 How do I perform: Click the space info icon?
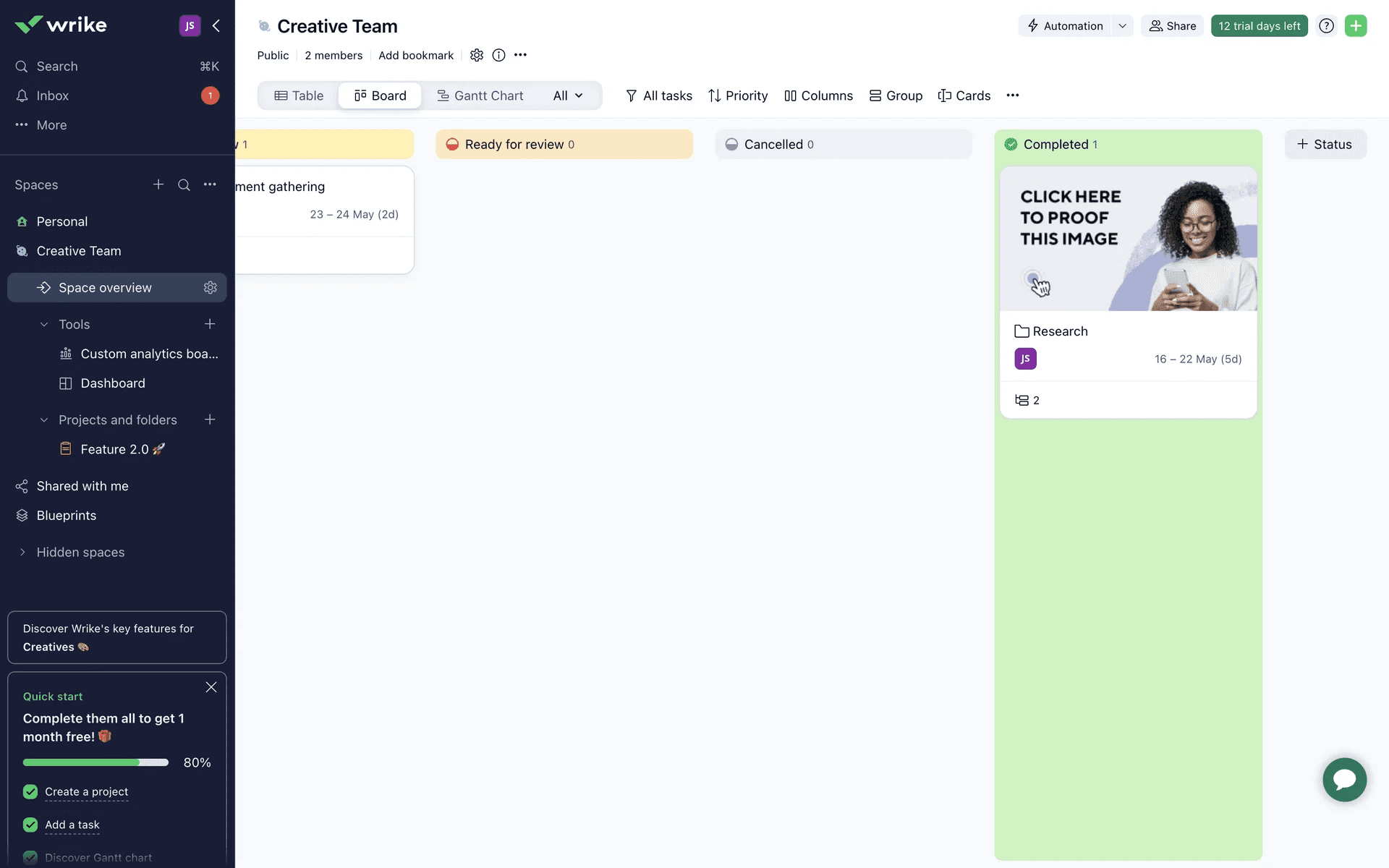498,55
